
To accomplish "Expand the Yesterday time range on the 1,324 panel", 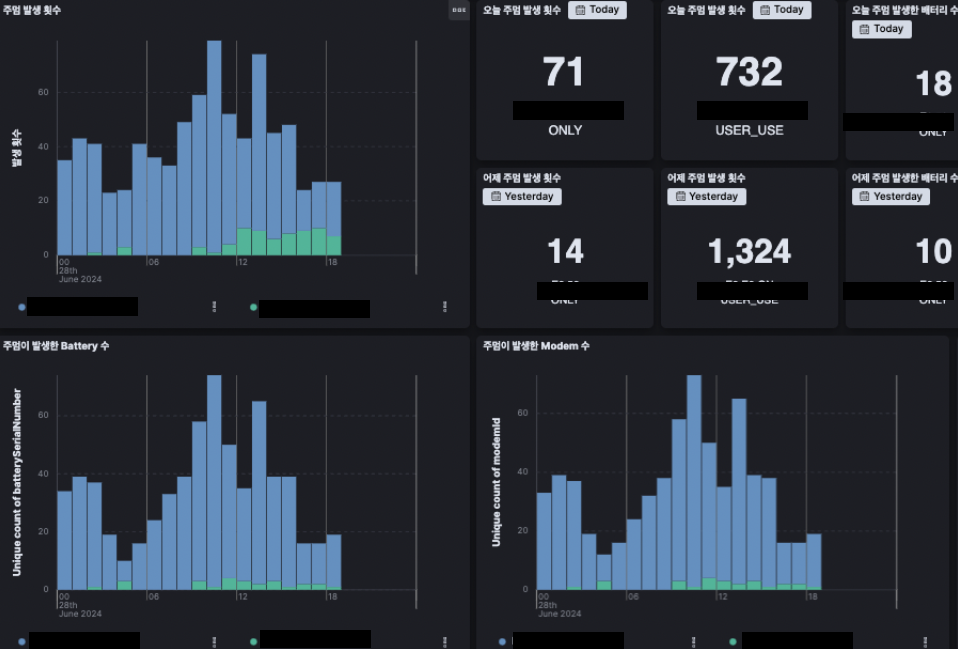I will (706, 197).
